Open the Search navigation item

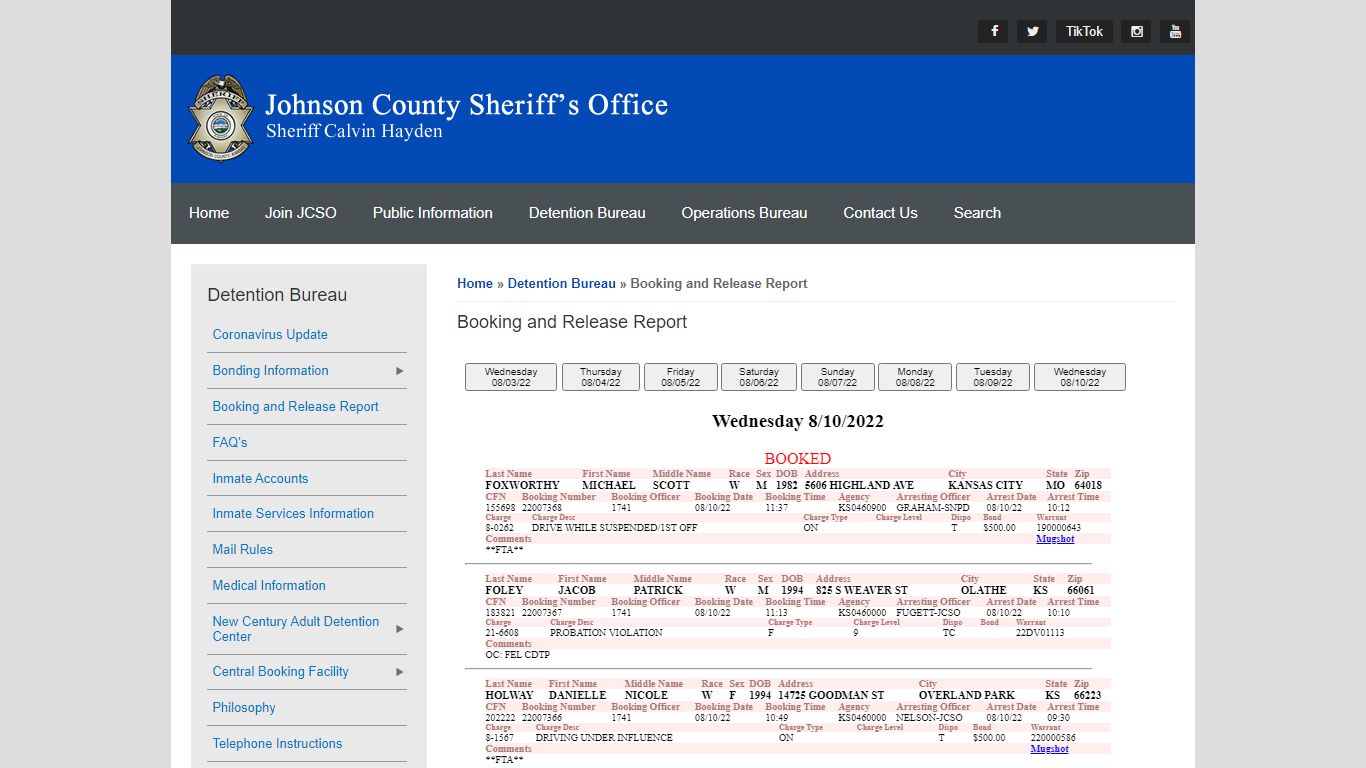[977, 213]
